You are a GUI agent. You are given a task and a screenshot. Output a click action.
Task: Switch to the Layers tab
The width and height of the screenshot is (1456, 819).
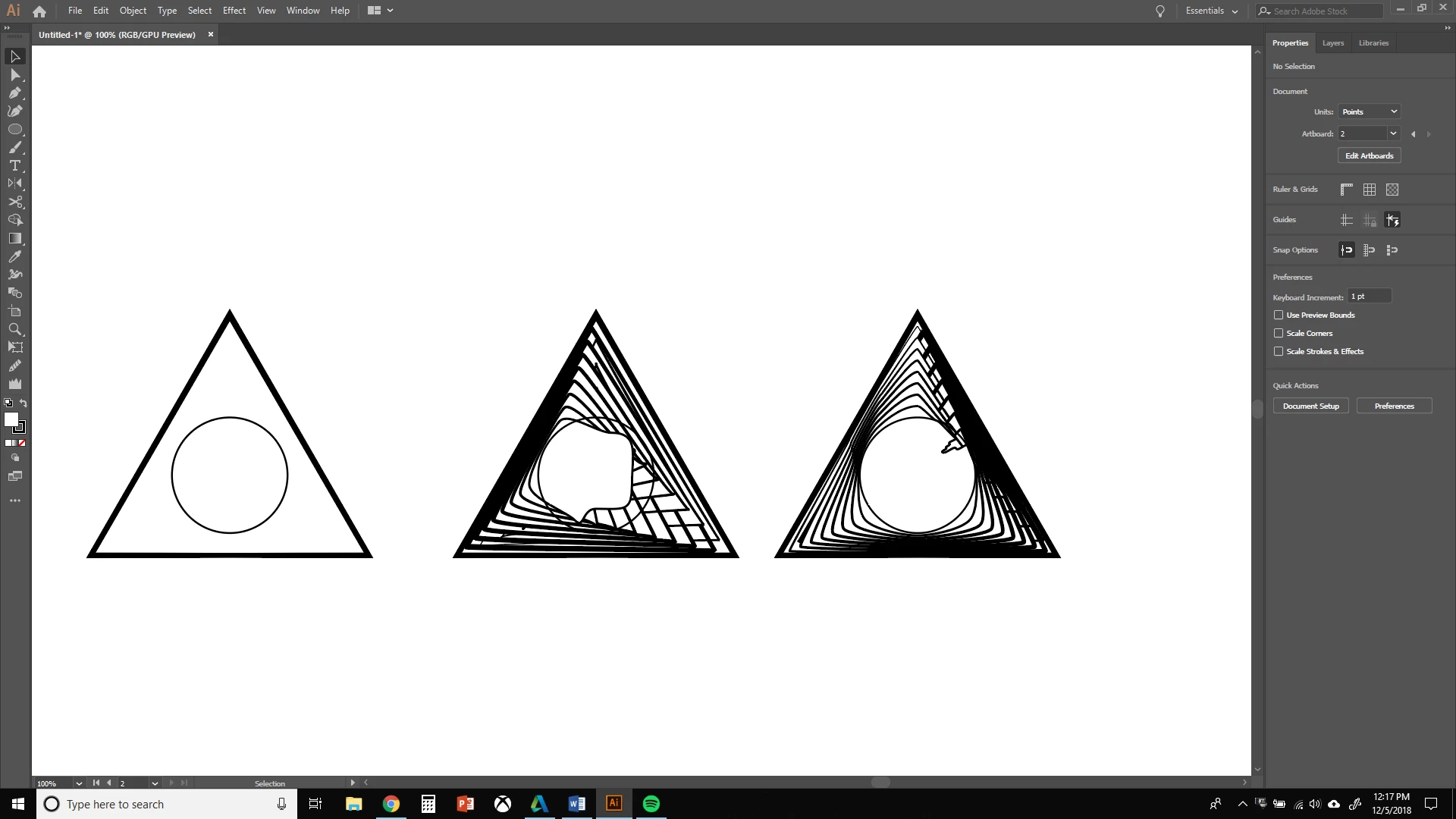tap(1332, 43)
